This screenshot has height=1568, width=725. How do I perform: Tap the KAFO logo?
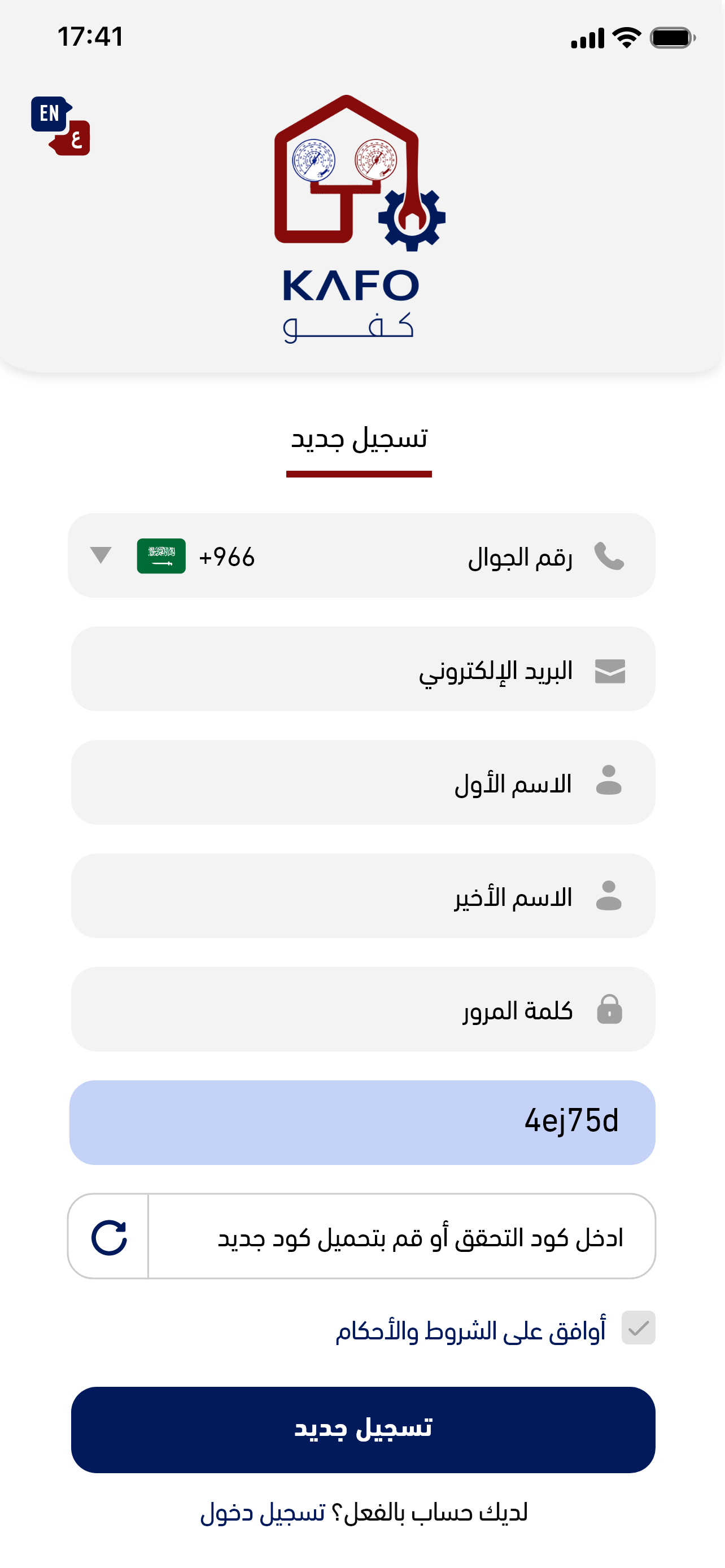(x=359, y=218)
